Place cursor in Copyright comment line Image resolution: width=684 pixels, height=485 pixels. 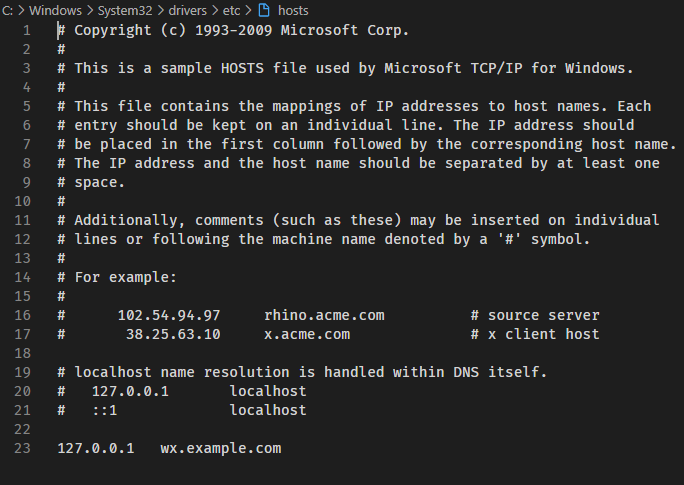coord(233,31)
